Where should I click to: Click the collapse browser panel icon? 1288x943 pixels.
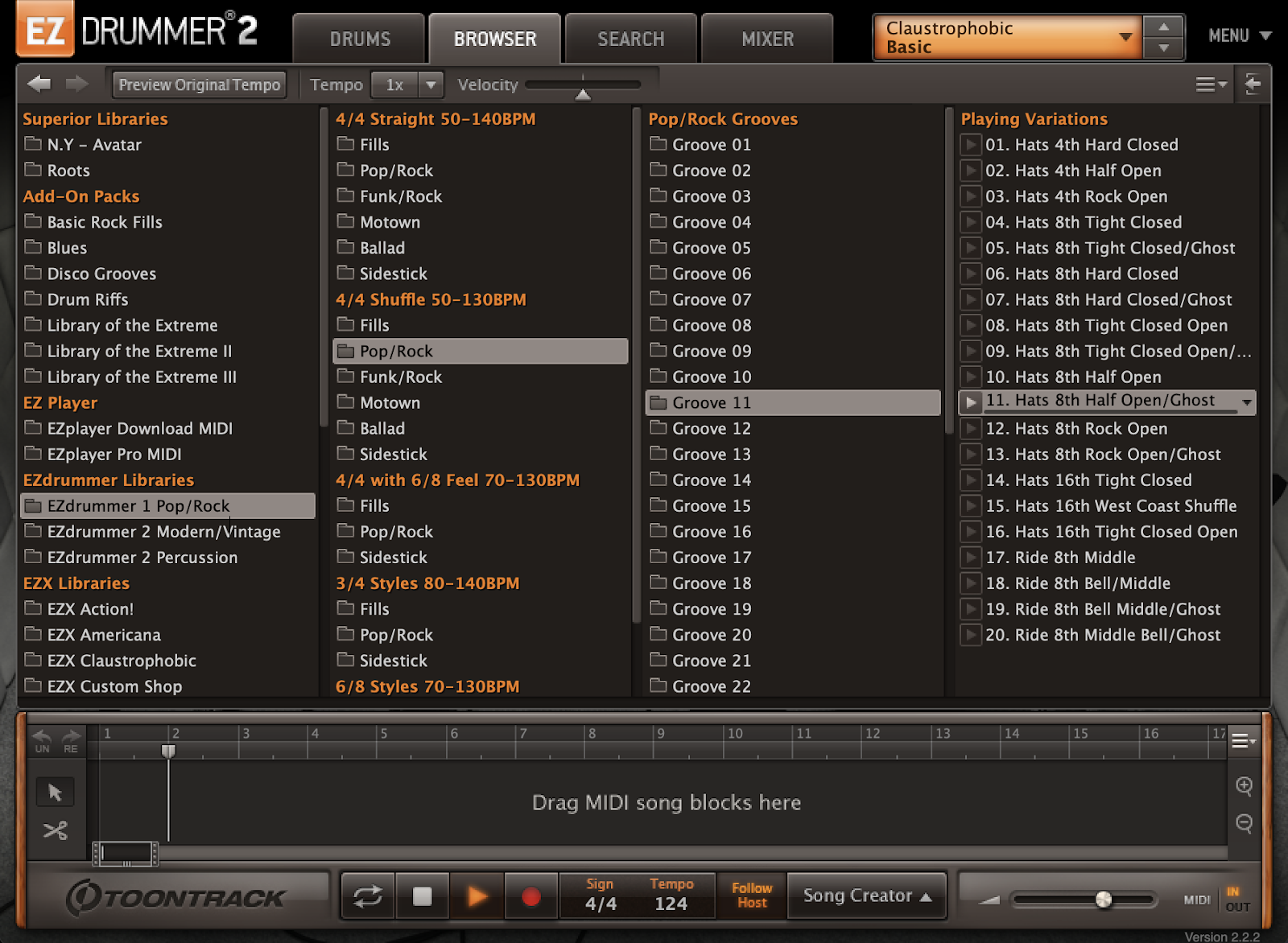1253,84
